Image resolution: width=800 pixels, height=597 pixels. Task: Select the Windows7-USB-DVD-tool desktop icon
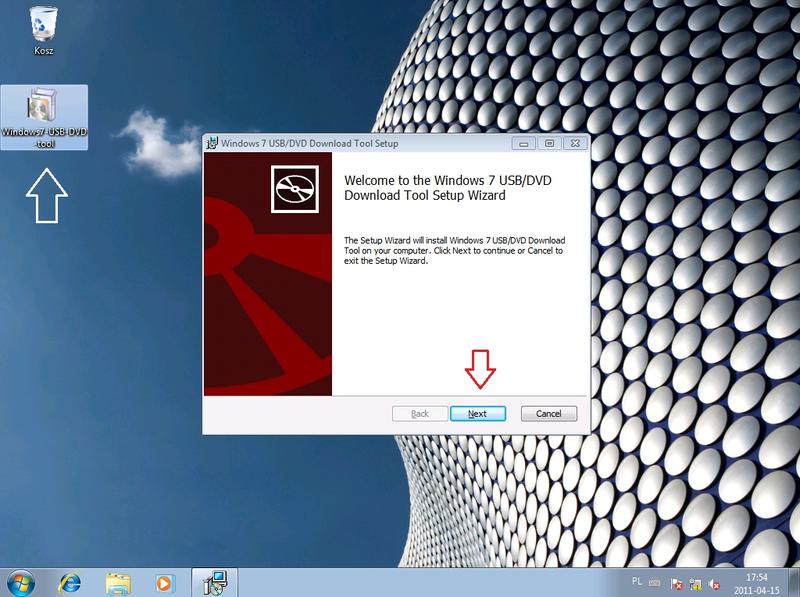pyautogui.click(x=44, y=117)
